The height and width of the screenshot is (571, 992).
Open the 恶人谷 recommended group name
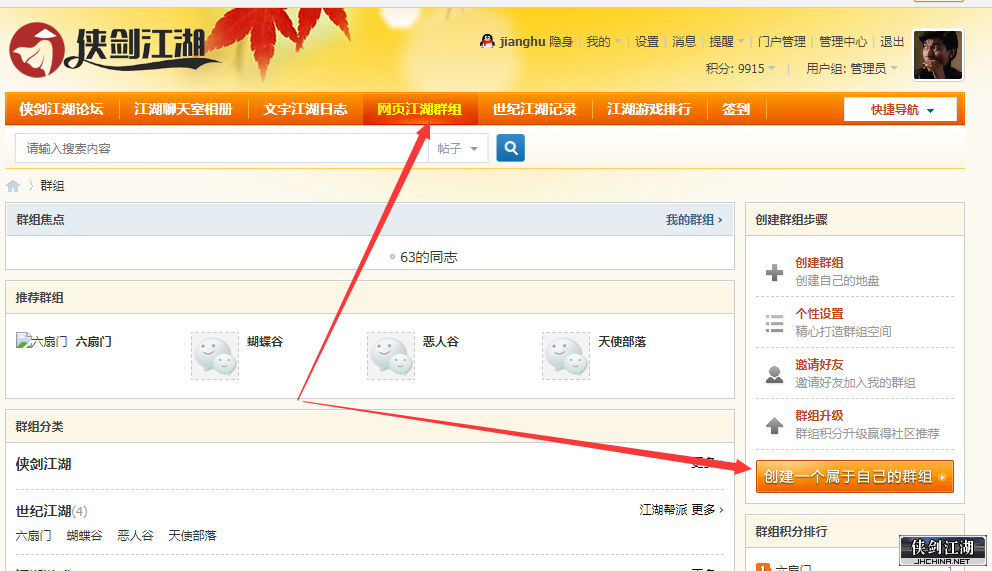[x=441, y=341]
